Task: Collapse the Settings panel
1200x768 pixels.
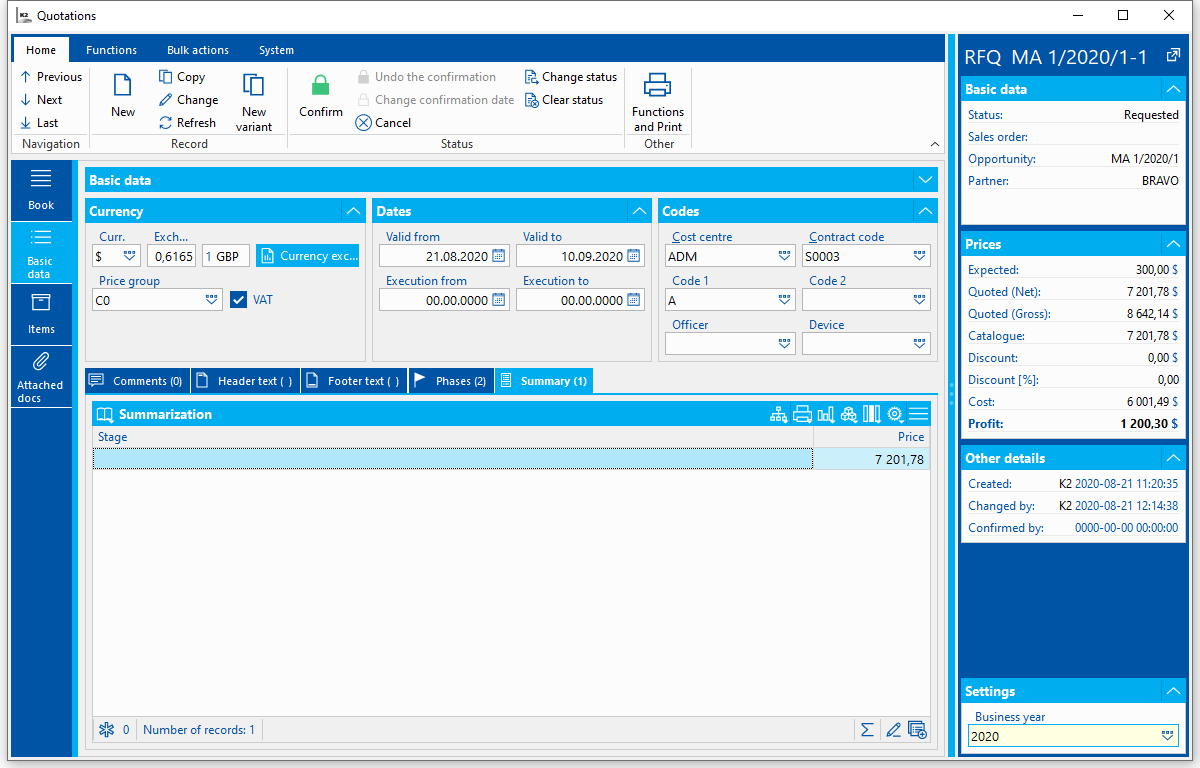Action: [1173, 691]
